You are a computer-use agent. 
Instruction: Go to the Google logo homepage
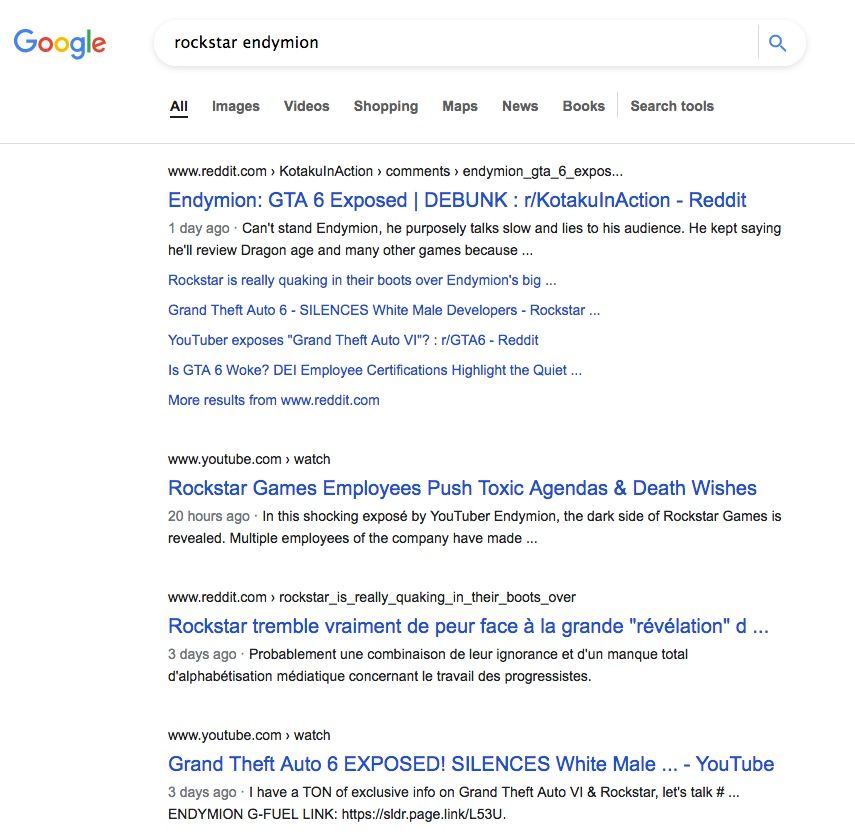60,43
